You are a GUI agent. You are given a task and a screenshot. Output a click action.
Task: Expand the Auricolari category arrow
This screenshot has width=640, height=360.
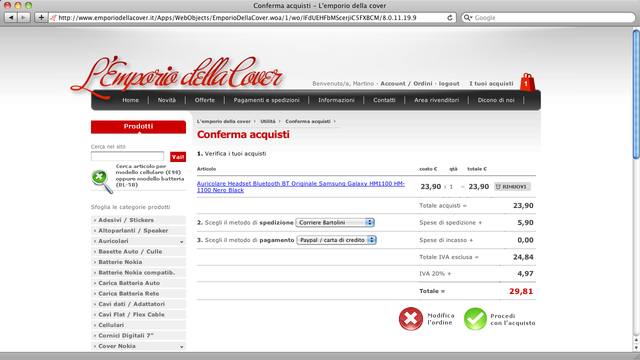pyautogui.click(x=182, y=241)
